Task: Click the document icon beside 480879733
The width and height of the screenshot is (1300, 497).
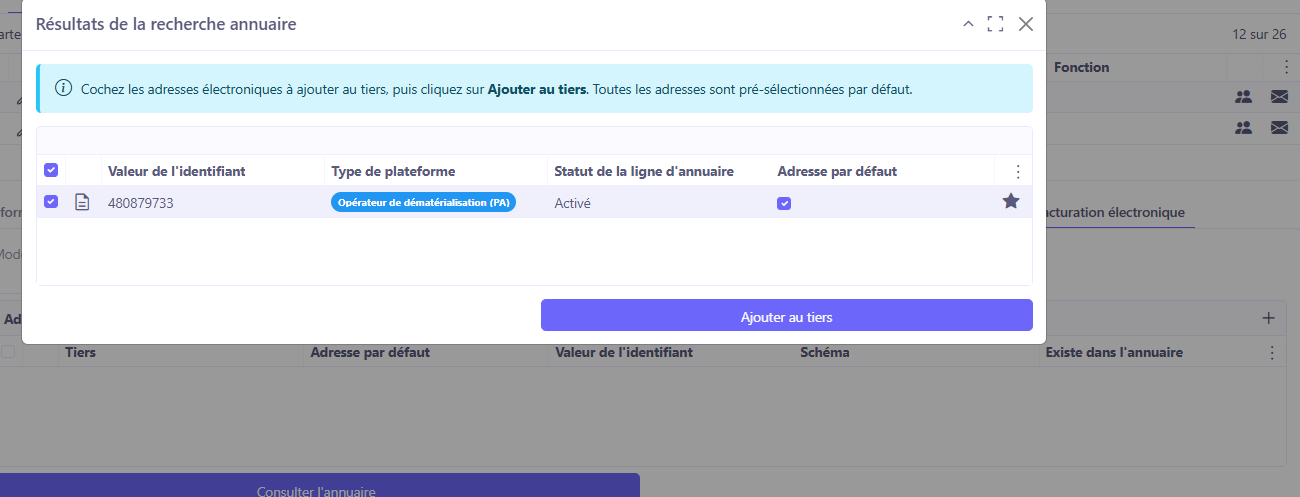Action: (83, 202)
